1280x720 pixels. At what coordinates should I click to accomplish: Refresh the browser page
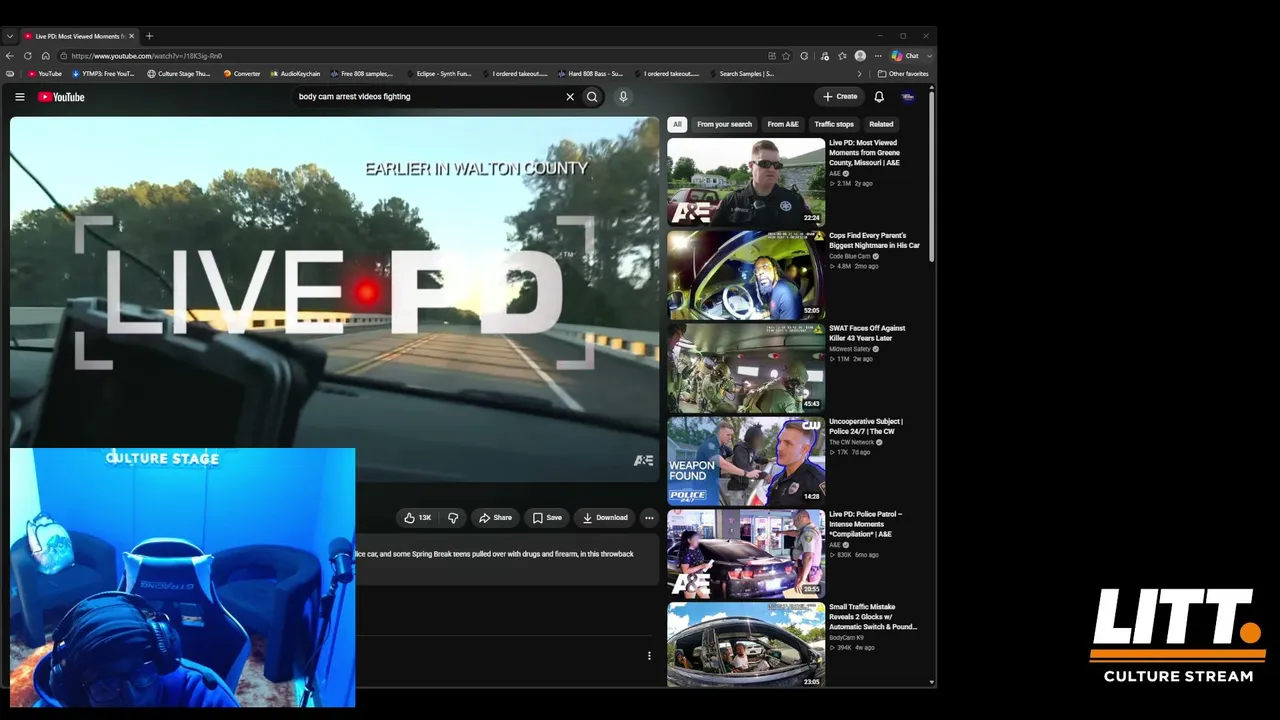(x=28, y=56)
